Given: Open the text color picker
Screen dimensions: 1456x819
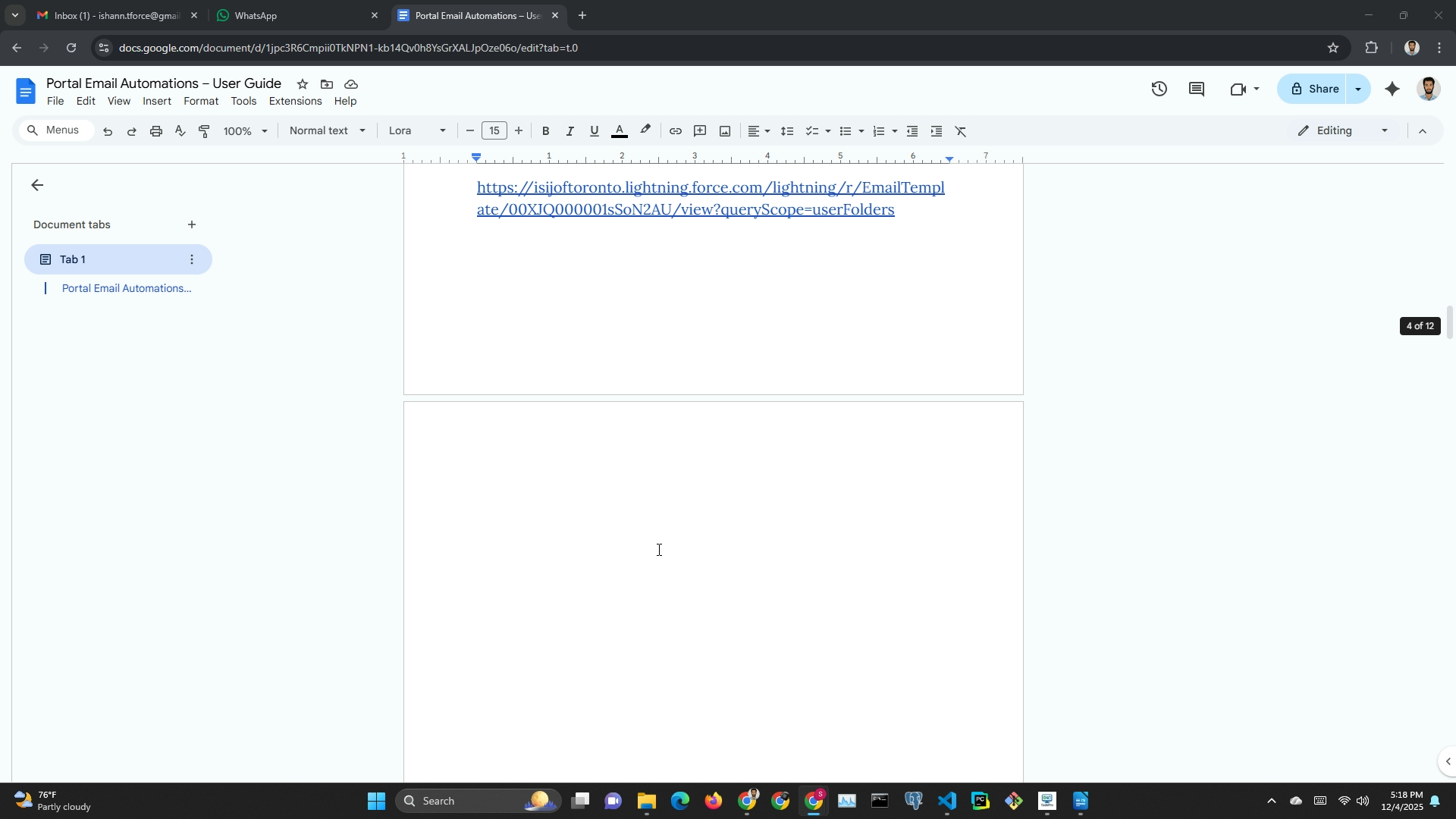Looking at the screenshot, I should (x=619, y=131).
